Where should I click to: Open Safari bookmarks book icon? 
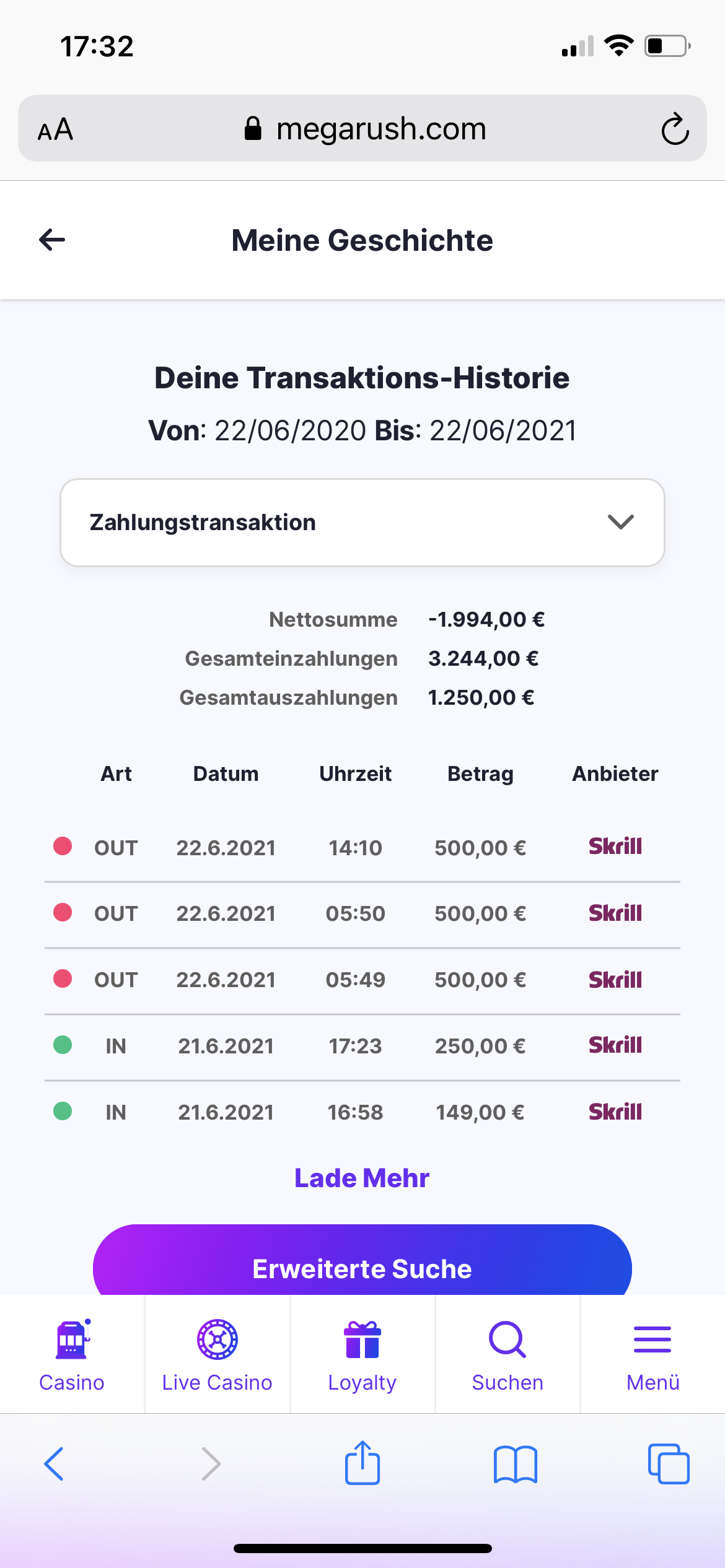[515, 1465]
